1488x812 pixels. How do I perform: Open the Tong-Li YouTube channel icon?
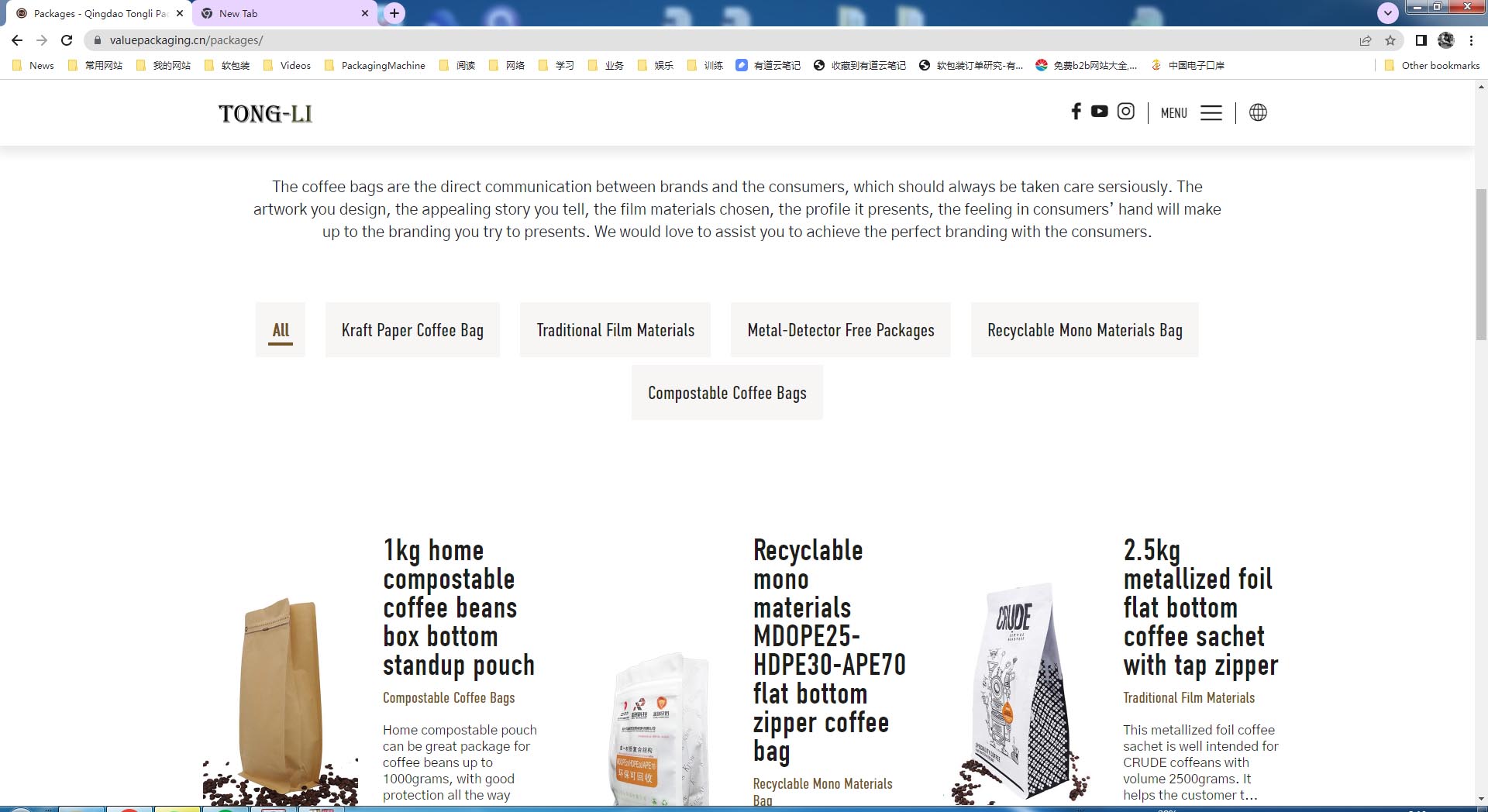[x=1099, y=112]
